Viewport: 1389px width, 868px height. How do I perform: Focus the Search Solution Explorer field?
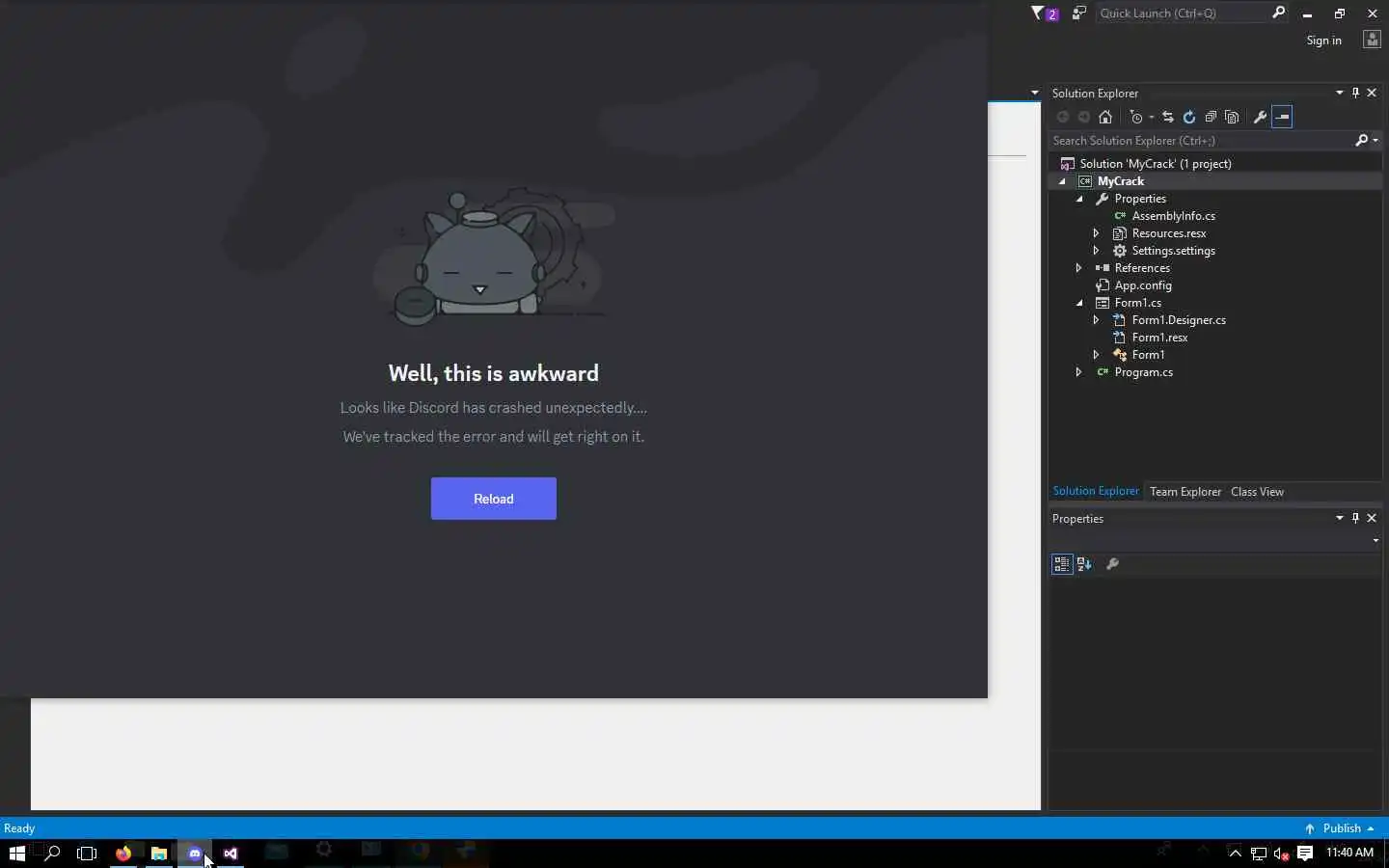(x=1201, y=141)
